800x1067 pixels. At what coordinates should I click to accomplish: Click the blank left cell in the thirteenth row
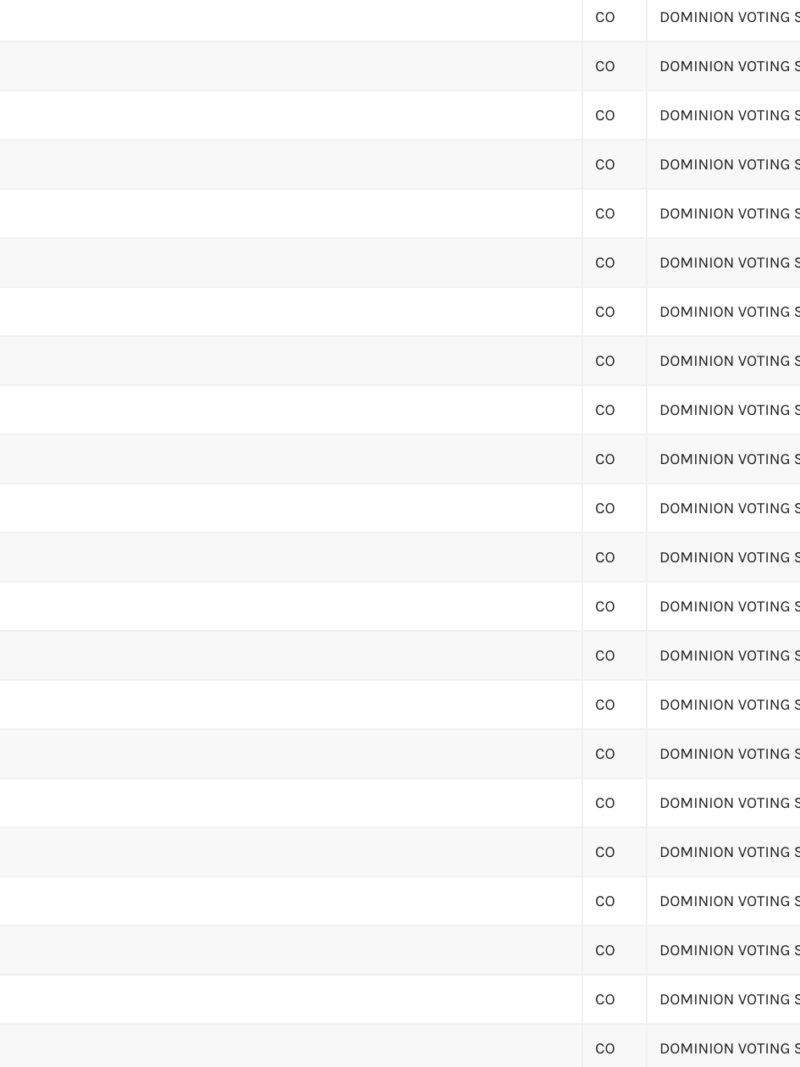click(x=290, y=606)
